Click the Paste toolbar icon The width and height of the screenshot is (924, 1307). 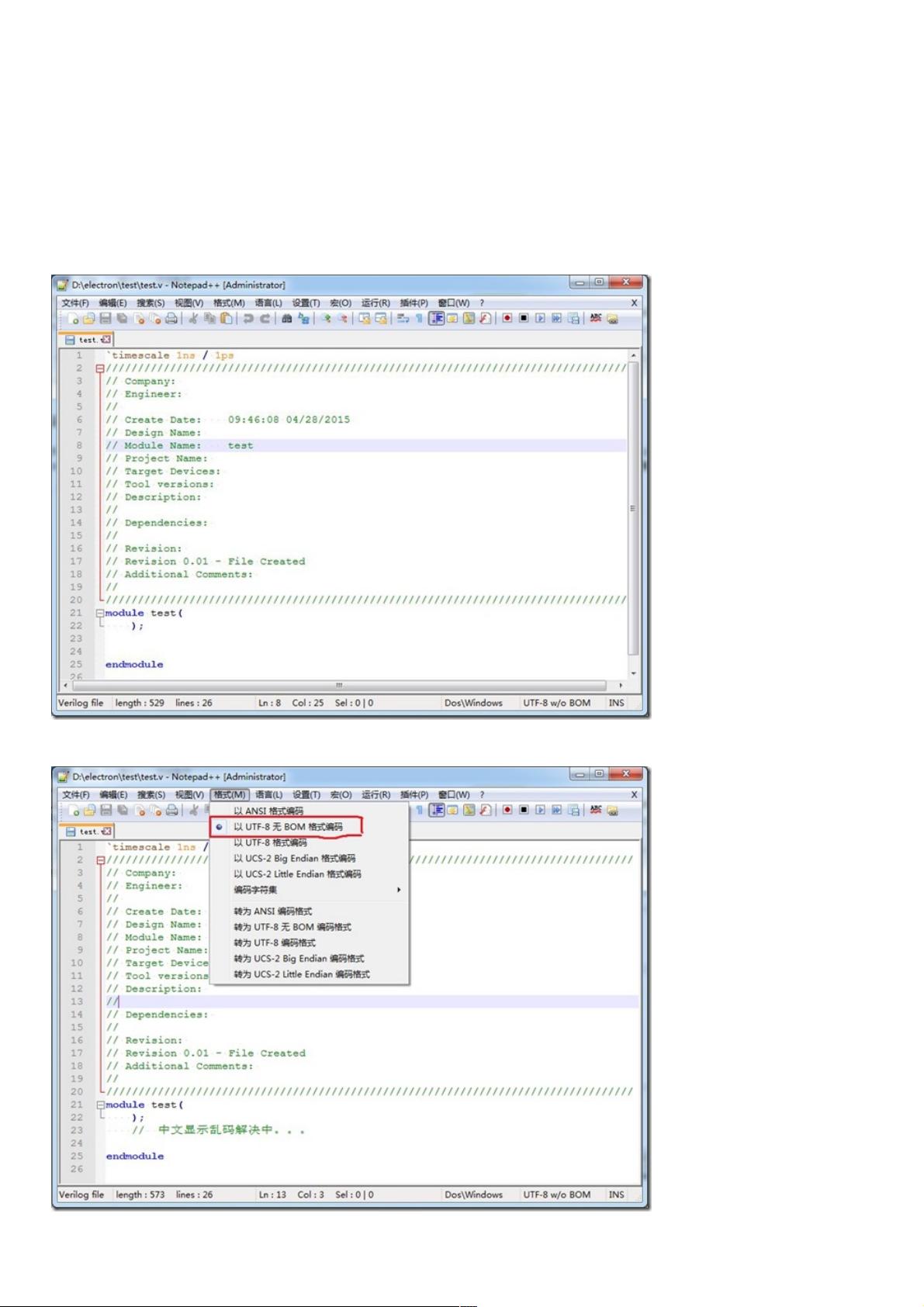pyautogui.click(x=227, y=319)
